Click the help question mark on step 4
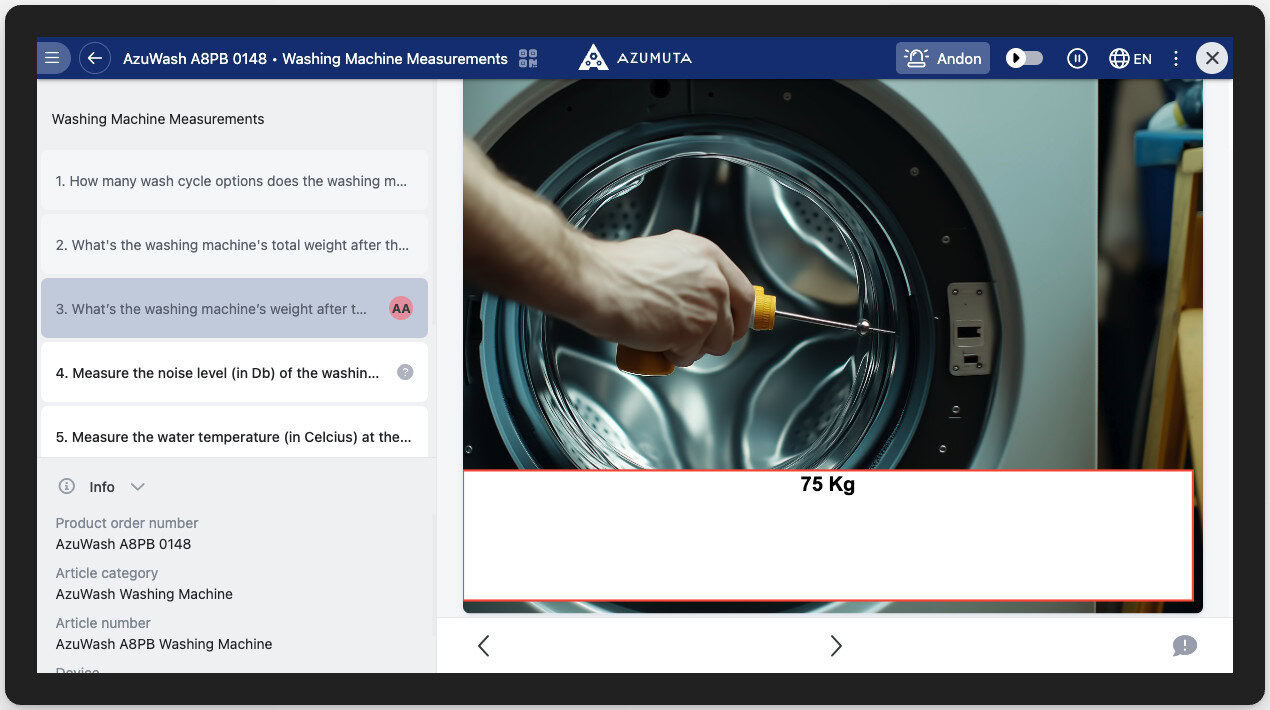 [405, 371]
